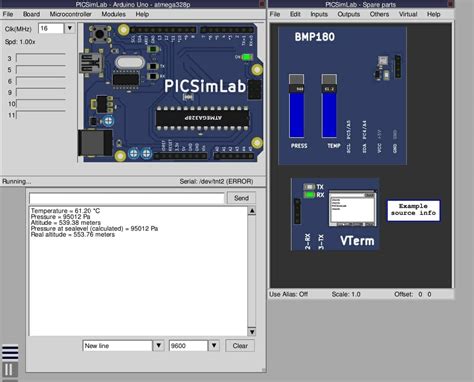
Task: Click the Spd: 1.00x speed label
Action: tap(20, 42)
